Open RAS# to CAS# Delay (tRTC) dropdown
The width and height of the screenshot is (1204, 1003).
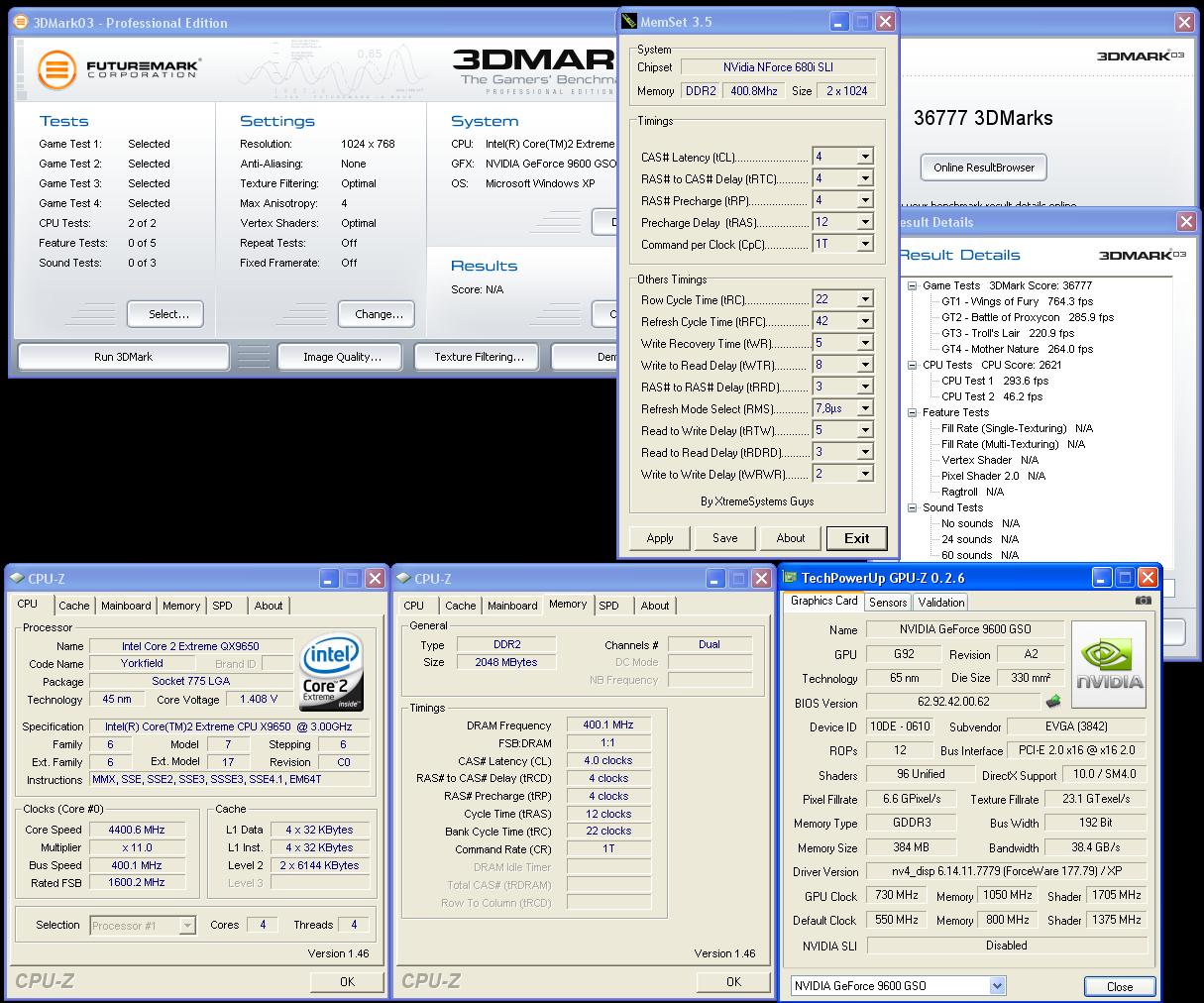click(x=865, y=178)
